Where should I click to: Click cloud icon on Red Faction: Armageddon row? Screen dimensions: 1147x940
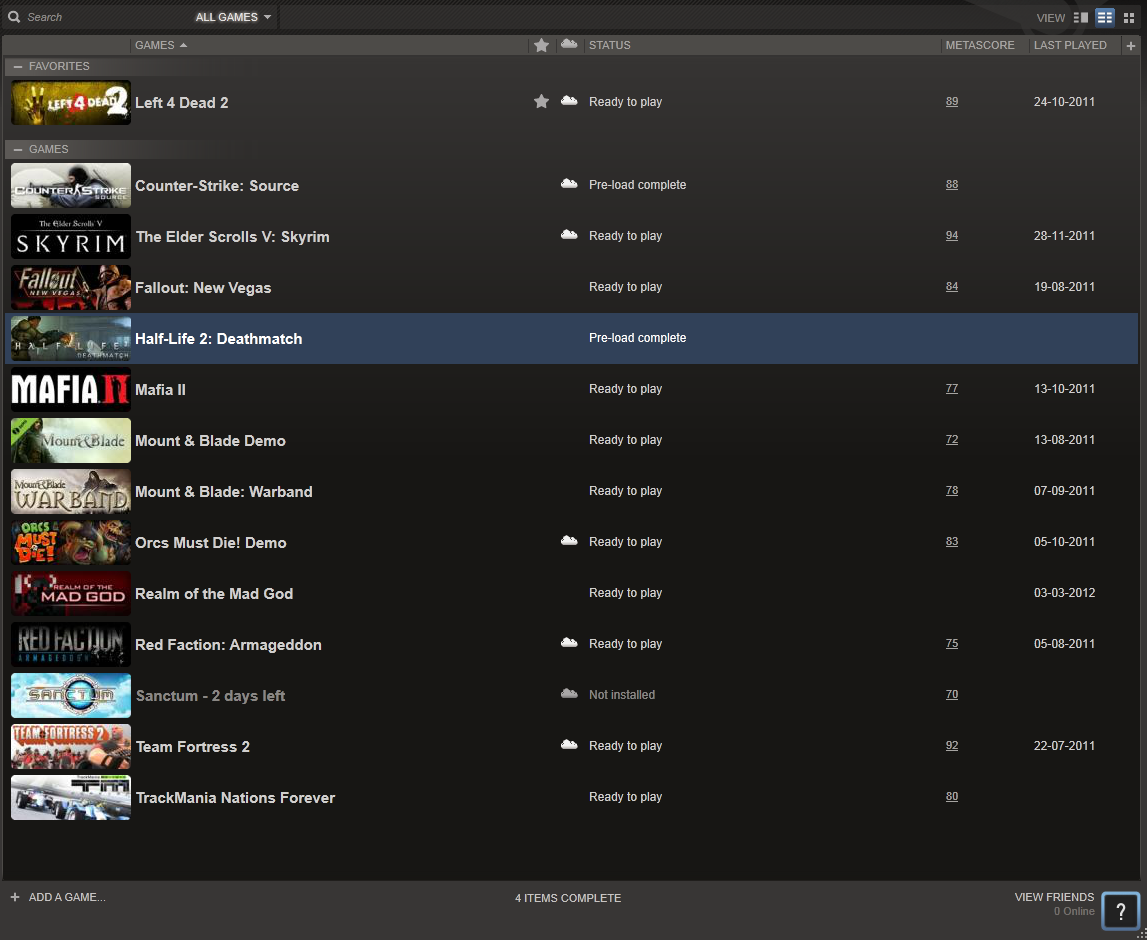(569, 643)
